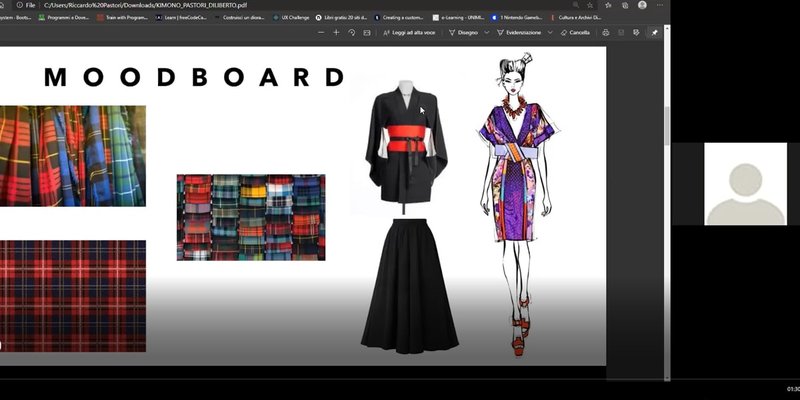Add page to favorites star
This screenshot has height=400, width=800.
(590, 5)
